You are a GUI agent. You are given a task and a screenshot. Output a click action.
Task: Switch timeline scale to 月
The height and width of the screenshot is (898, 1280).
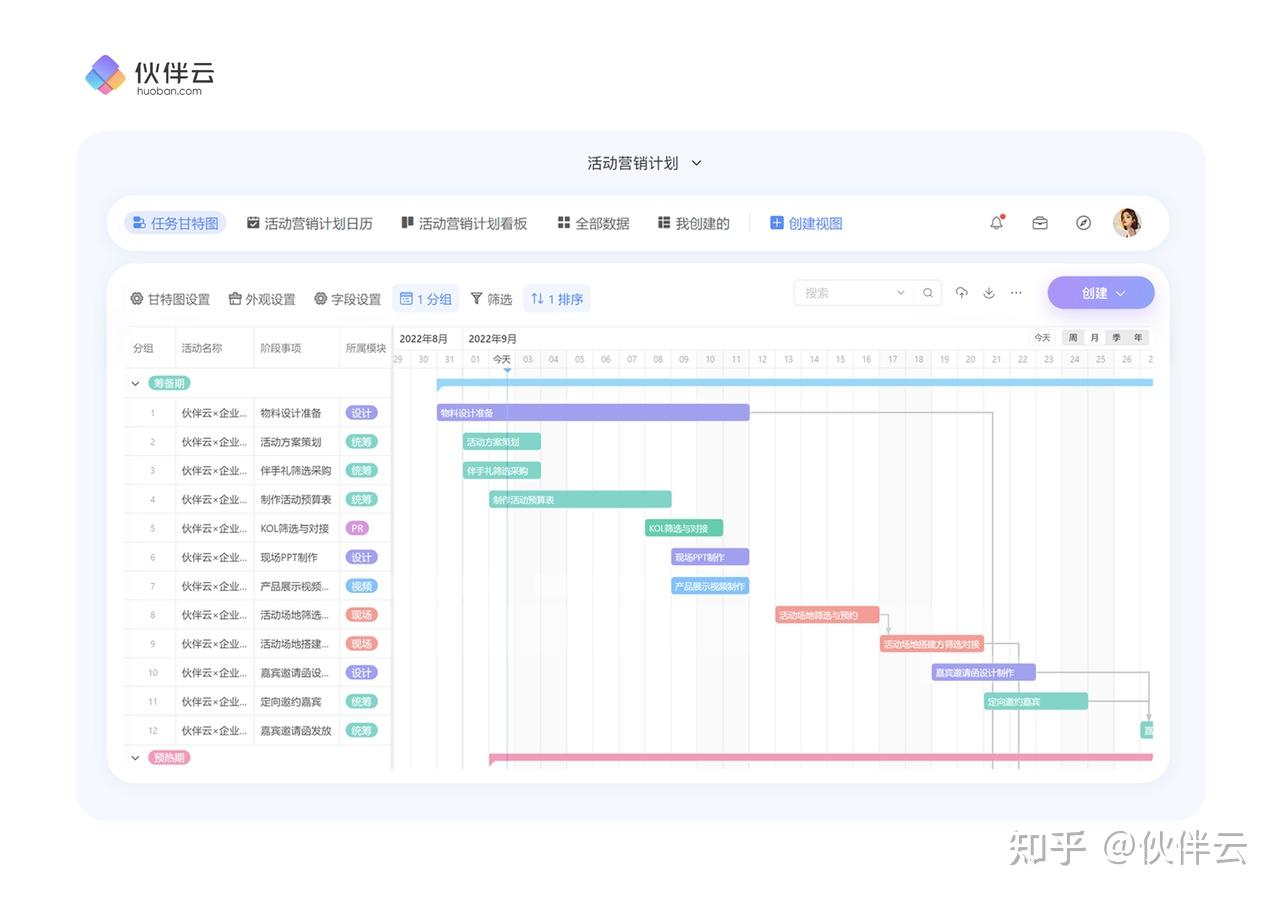(1095, 338)
